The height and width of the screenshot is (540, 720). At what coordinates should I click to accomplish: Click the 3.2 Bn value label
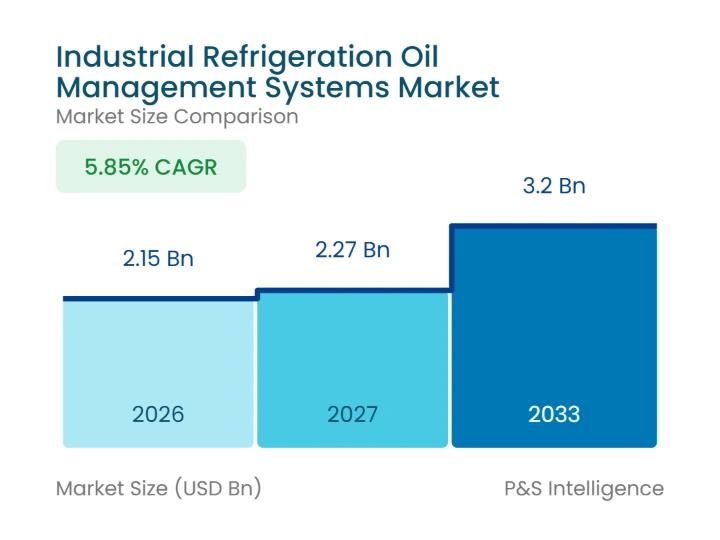554,186
